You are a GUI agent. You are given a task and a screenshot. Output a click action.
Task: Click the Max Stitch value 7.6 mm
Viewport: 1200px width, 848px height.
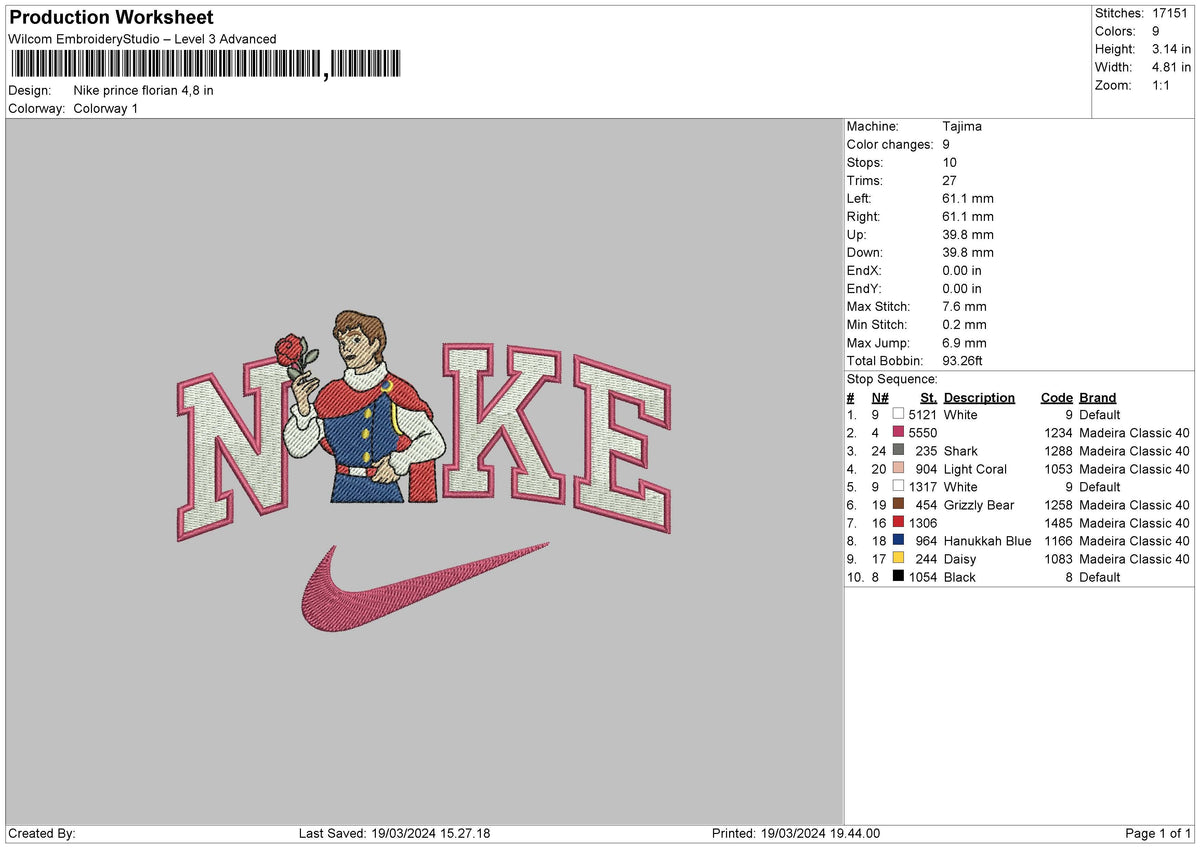click(964, 306)
